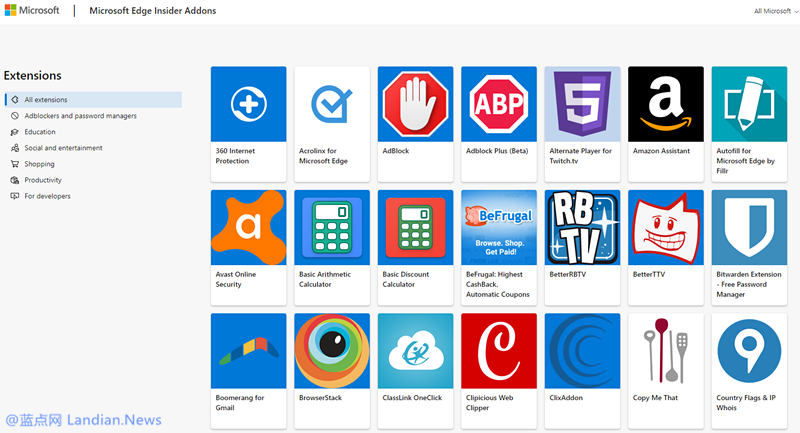Click Avast Online Security title text
Viewport: 800px width, 433px height.
(x=236, y=279)
